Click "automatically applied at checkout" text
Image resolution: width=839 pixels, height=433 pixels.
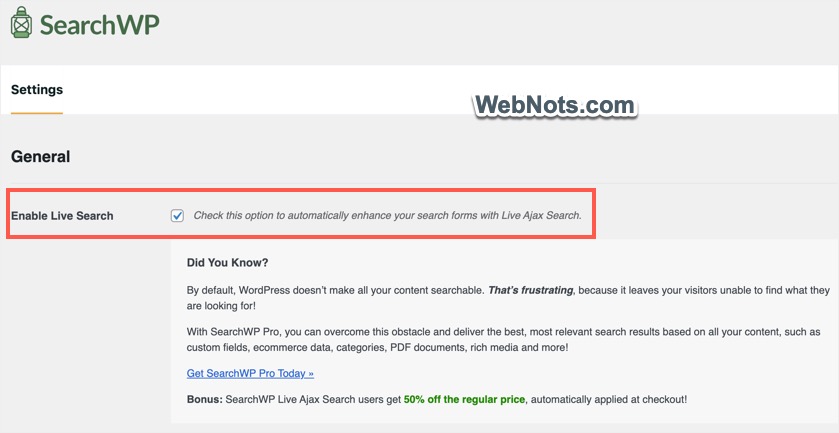(609, 399)
